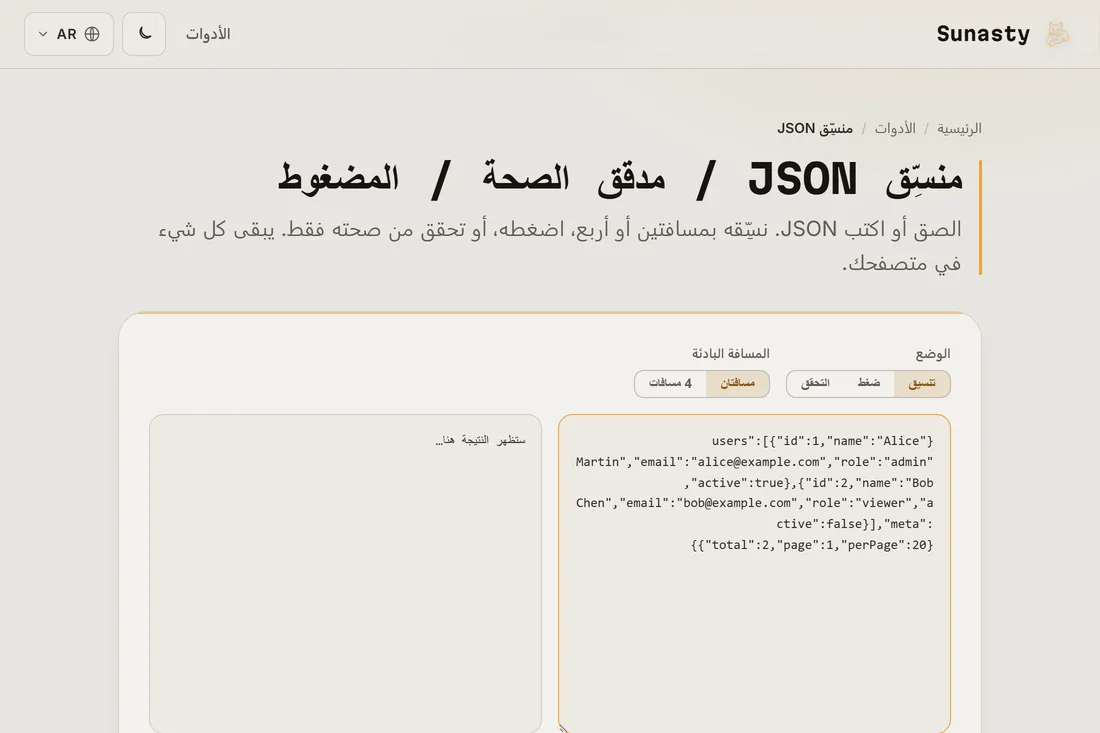Open the الرئيسية breadcrumb link
This screenshot has width=1100, height=733.
click(x=959, y=128)
